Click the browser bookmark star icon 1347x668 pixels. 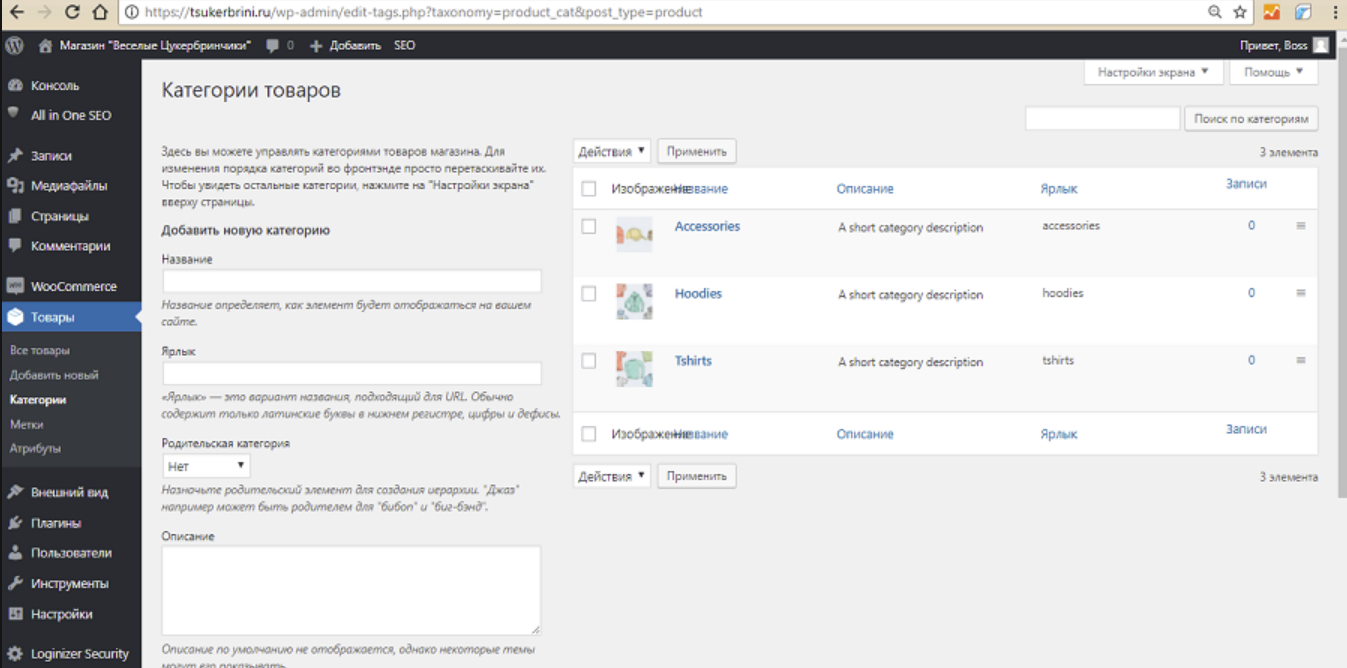click(1240, 13)
